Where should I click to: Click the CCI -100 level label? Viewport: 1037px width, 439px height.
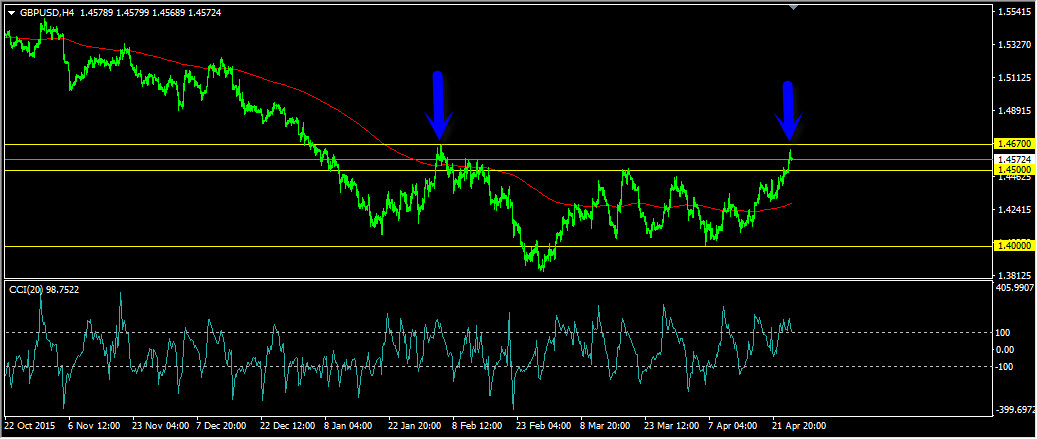(x=1004, y=366)
